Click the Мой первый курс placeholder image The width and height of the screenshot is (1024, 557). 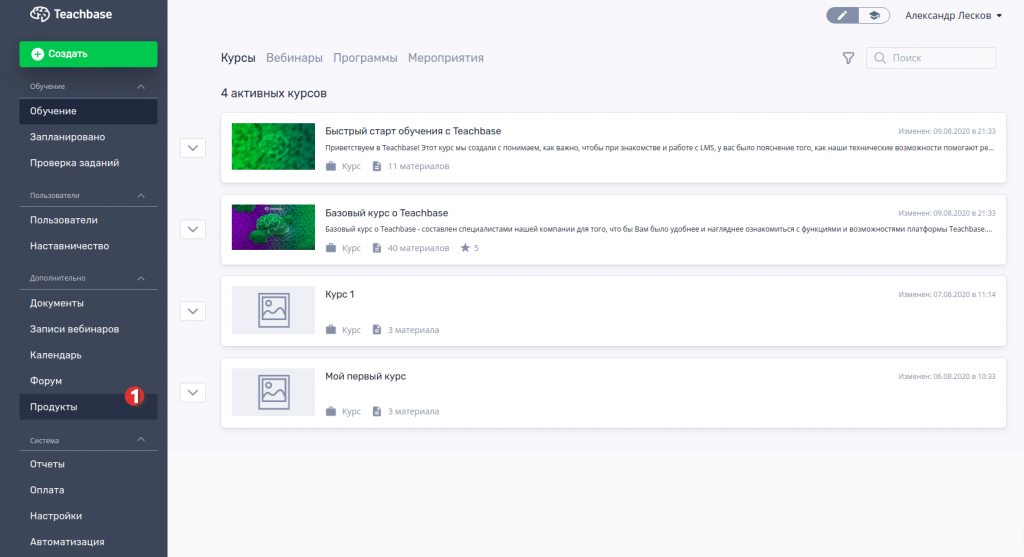273,392
